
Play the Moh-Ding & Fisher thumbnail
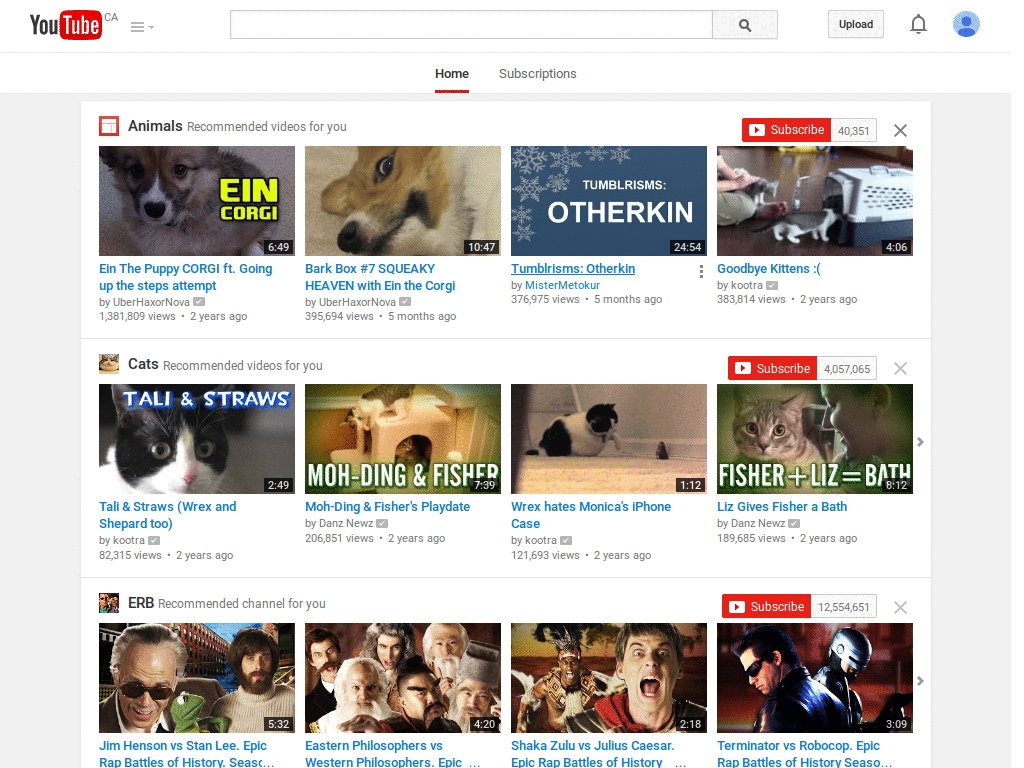pyautogui.click(x=403, y=439)
